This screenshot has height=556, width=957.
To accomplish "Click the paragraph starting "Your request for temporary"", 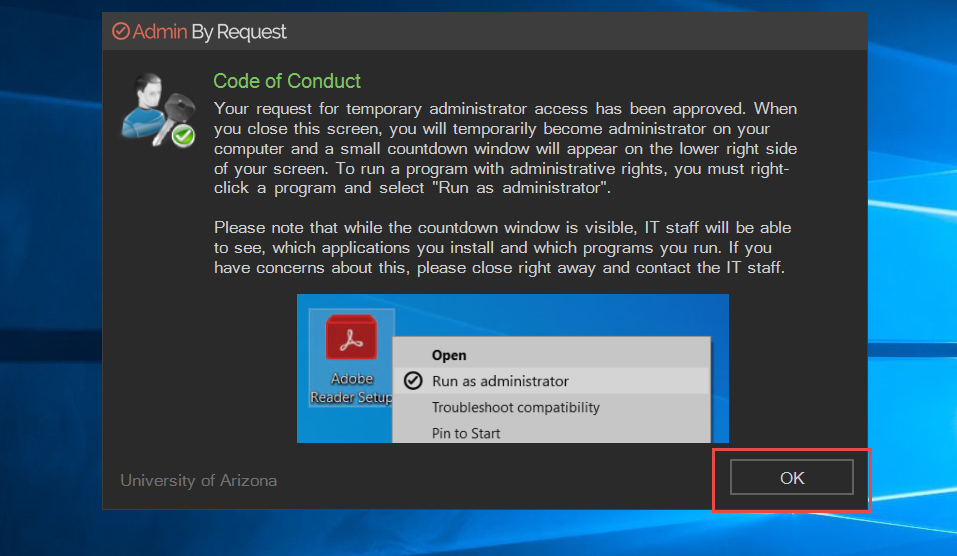I will pyautogui.click(x=505, y=148).
